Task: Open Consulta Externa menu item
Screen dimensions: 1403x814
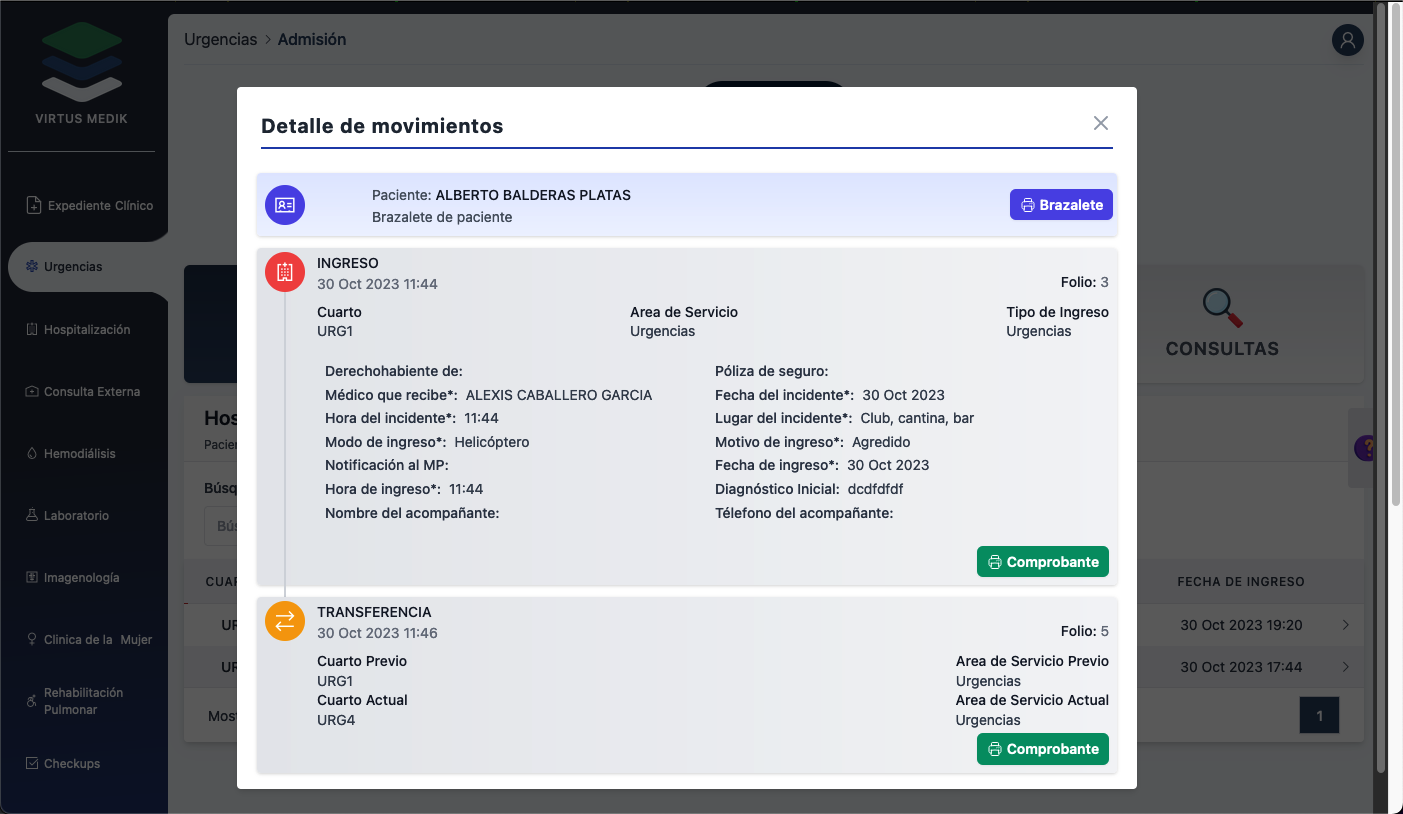Action: 91,392
